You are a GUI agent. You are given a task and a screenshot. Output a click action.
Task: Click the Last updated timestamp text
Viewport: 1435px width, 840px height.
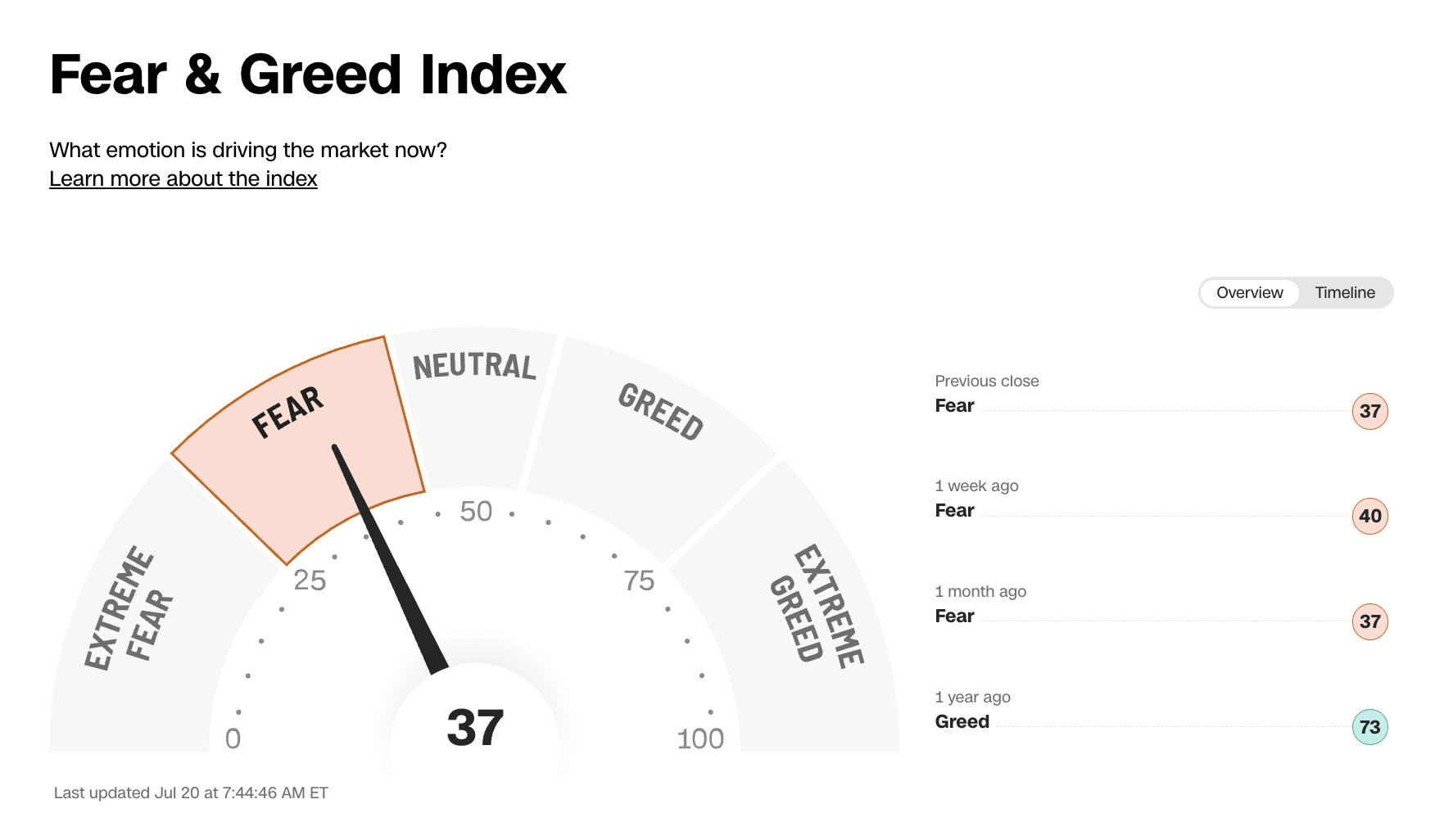coord(191,793)
